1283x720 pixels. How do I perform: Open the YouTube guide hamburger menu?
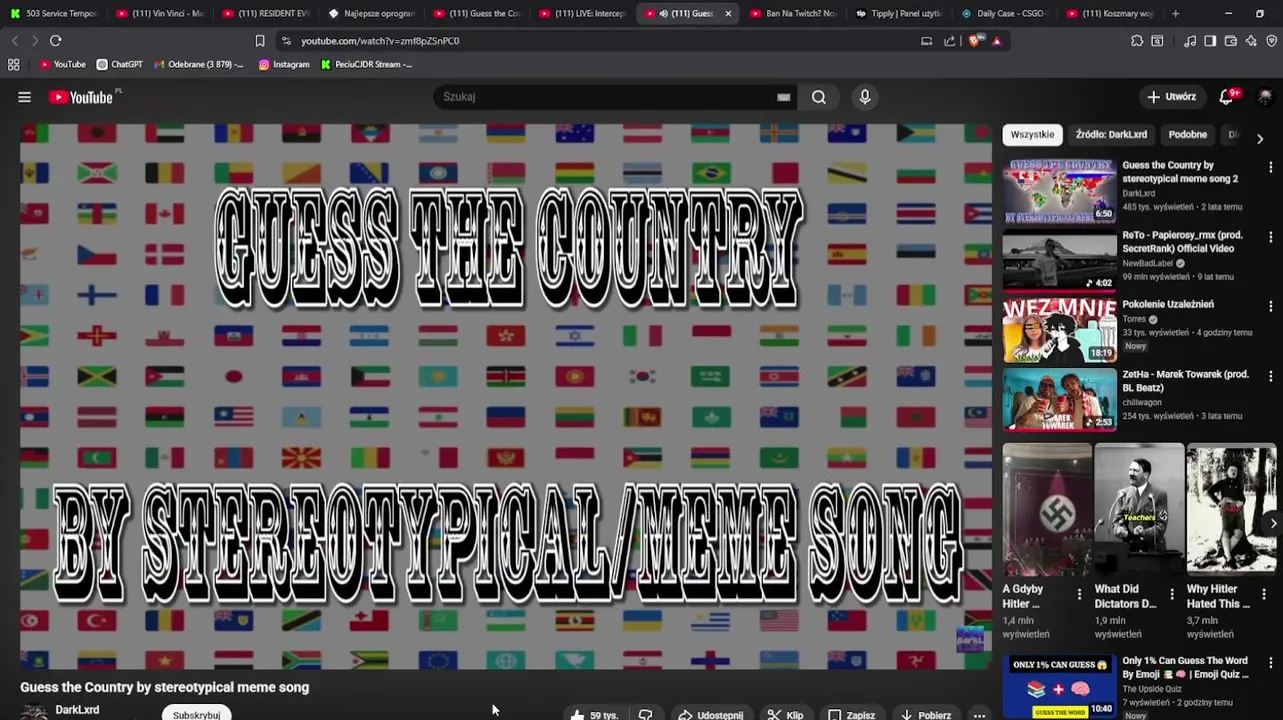(24, 97)
